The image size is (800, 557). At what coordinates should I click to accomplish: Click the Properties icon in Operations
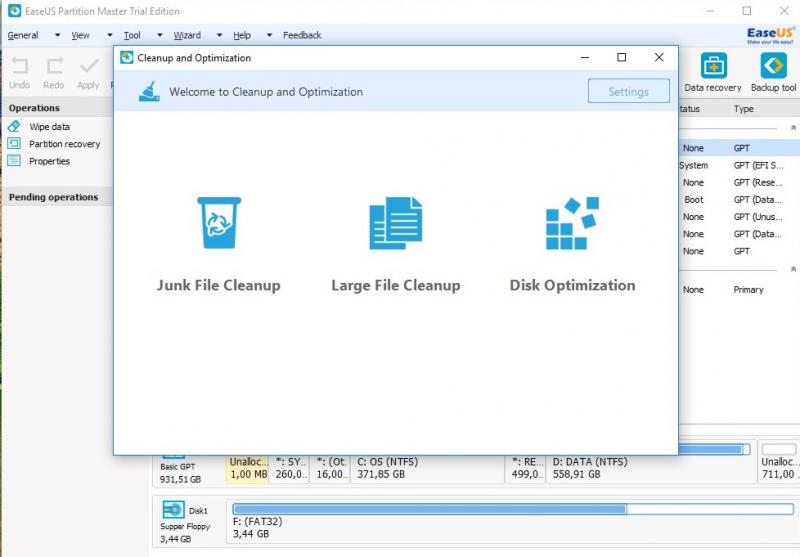point(14,161)
